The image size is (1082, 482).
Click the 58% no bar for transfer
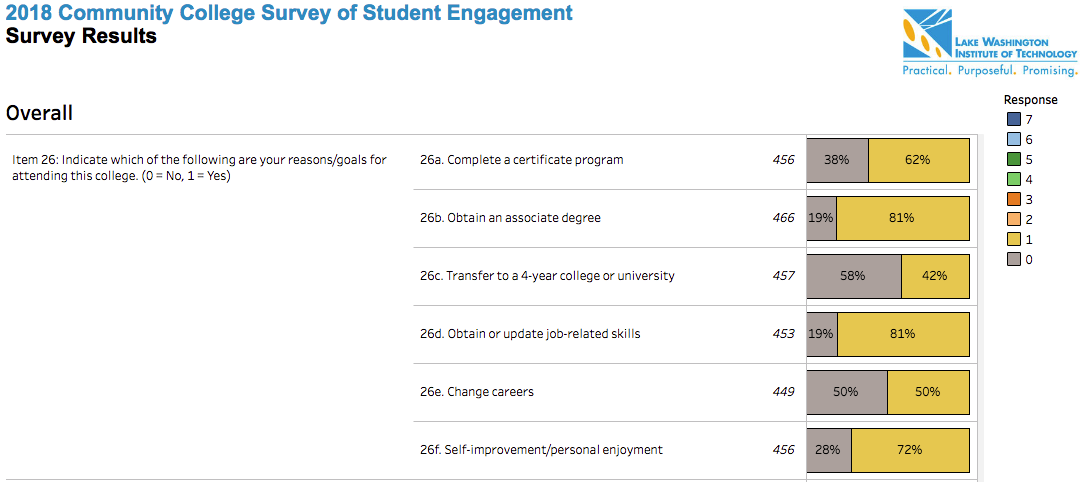[854, 276]
